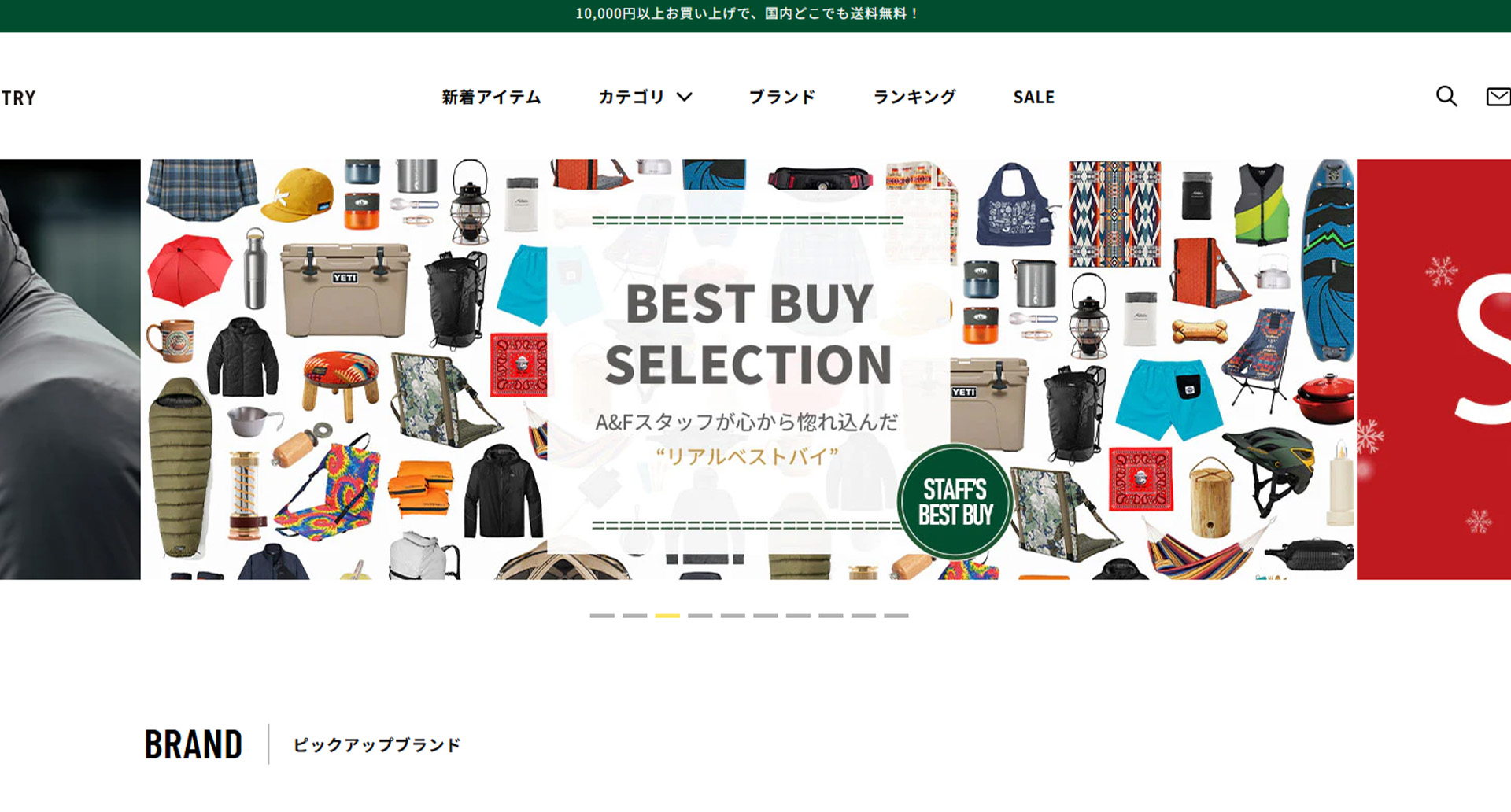Click the free shipping announcement bar
1511x812 pixels.
coord(755,16)
